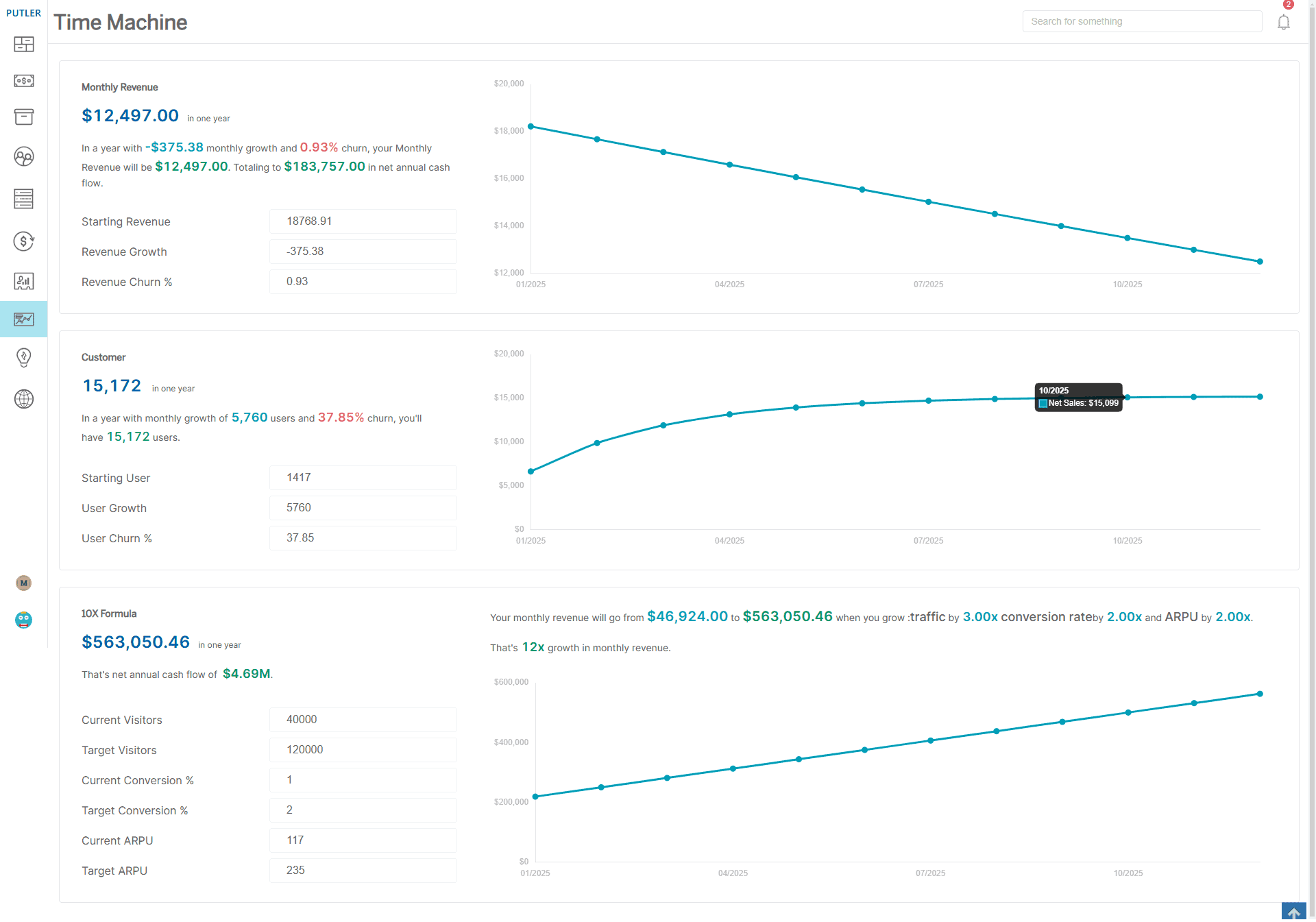
Task: Open the user profile avatar 'M'
Action: tap(24, 583)
